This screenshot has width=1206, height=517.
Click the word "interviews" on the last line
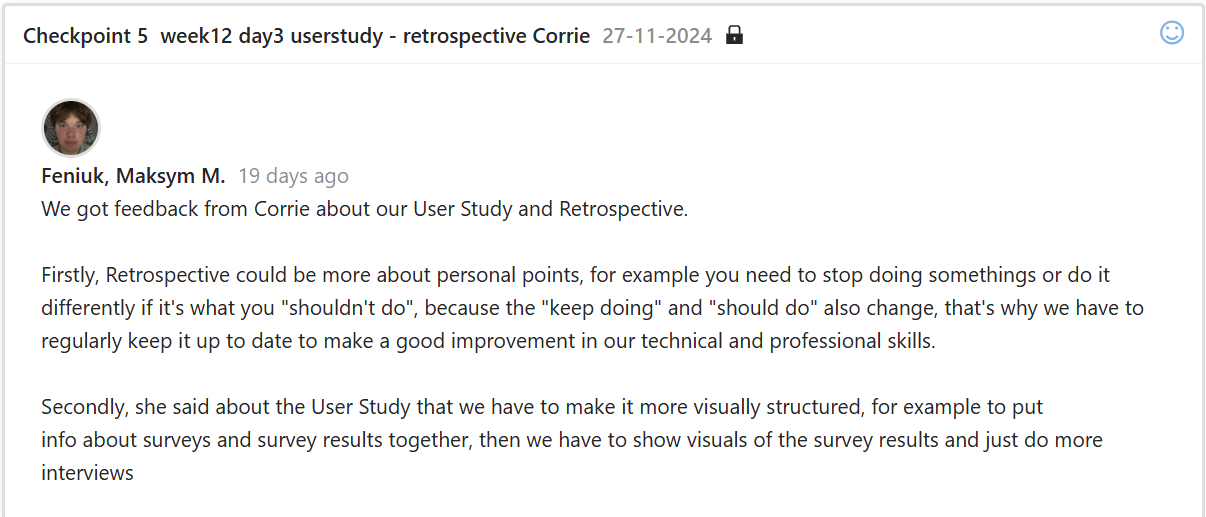point(87,473)
